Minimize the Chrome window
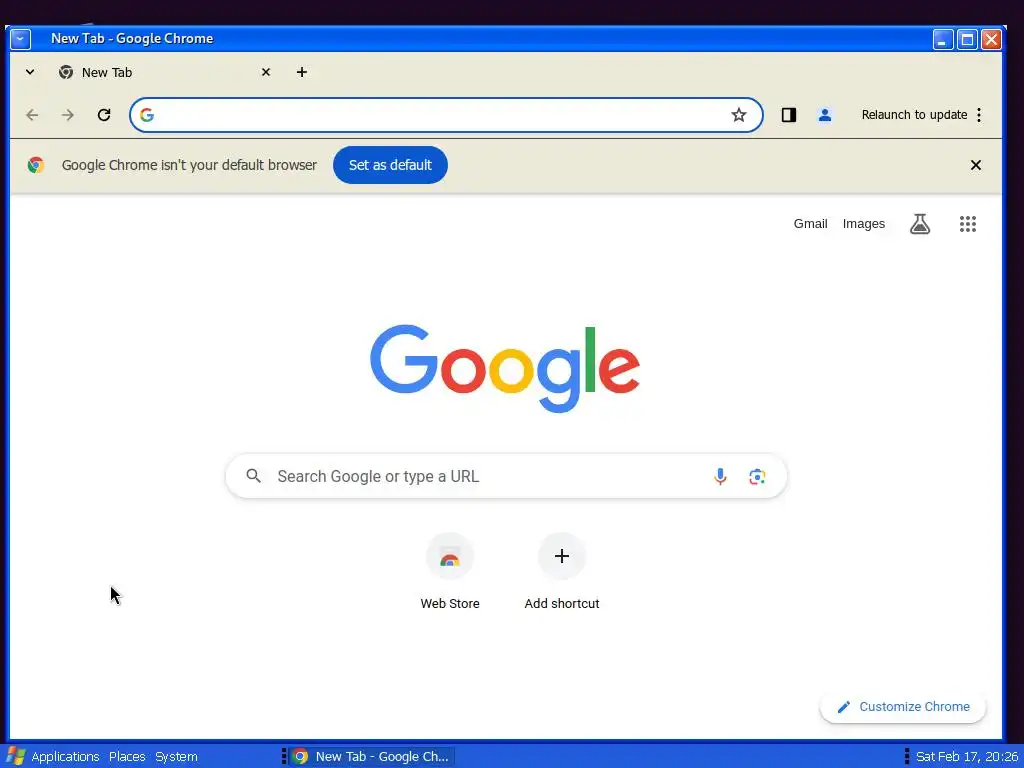The width and height of the screenshot is (1024, 768). tap(942, 39)
